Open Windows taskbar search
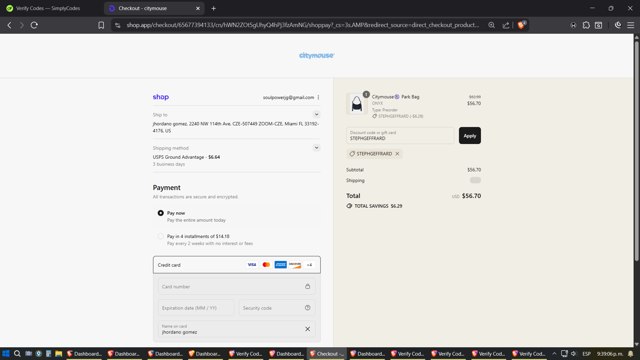 coord(17,353)
